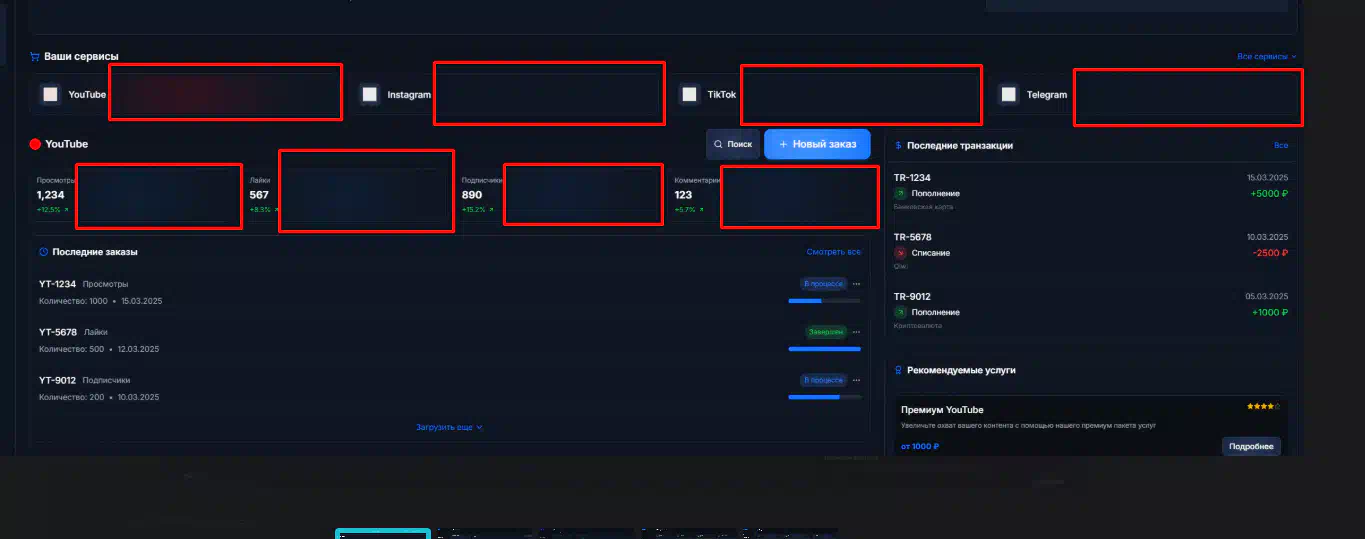Click the shopping cart icon beside Ваши сервисы
Viewport: 1365px width, 539px height.
[x=35, y=57]
